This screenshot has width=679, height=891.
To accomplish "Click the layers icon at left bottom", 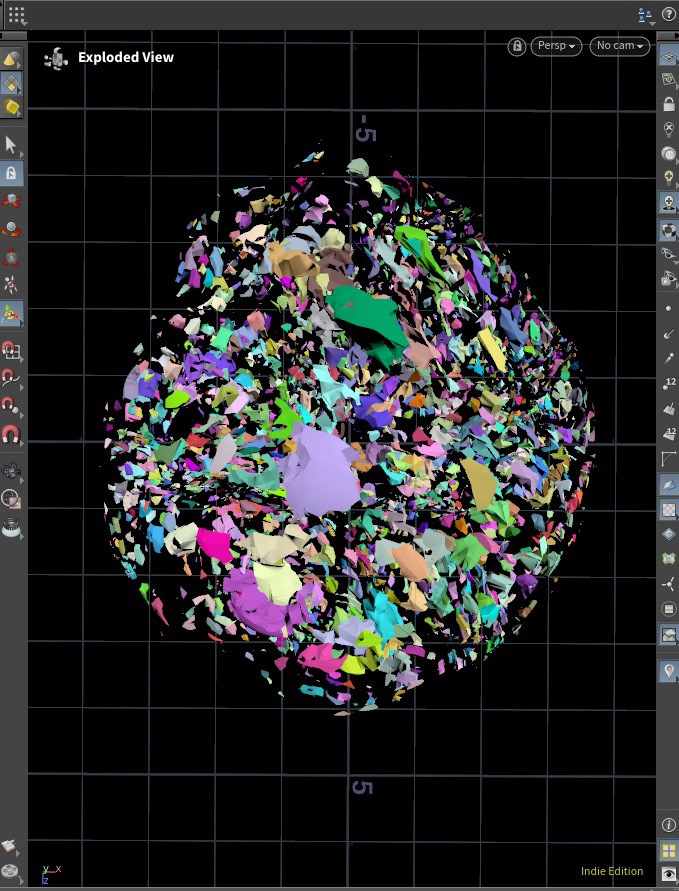I will coord(10,846).
